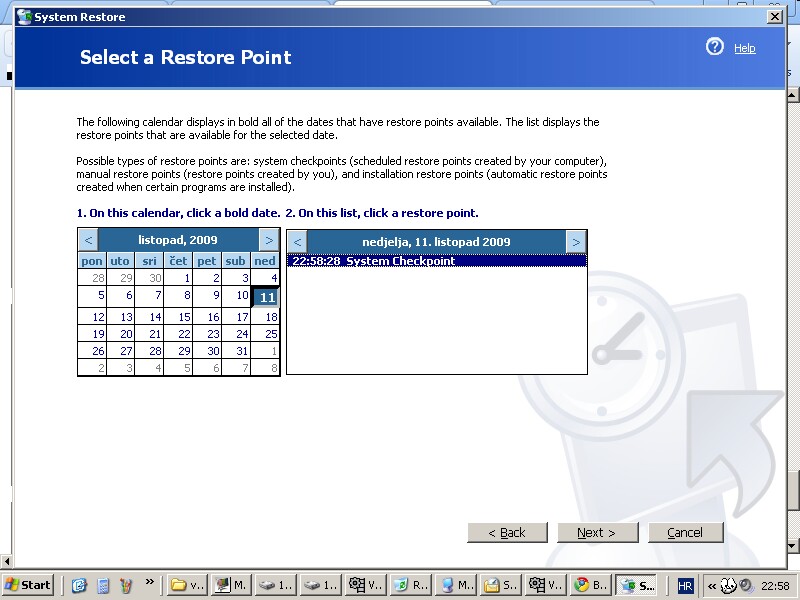This screenshot has width=800, height=600.
Task: Launch Internet Explorer from Quick Launch
Action: pyautogui.click(x=79, y=585)
